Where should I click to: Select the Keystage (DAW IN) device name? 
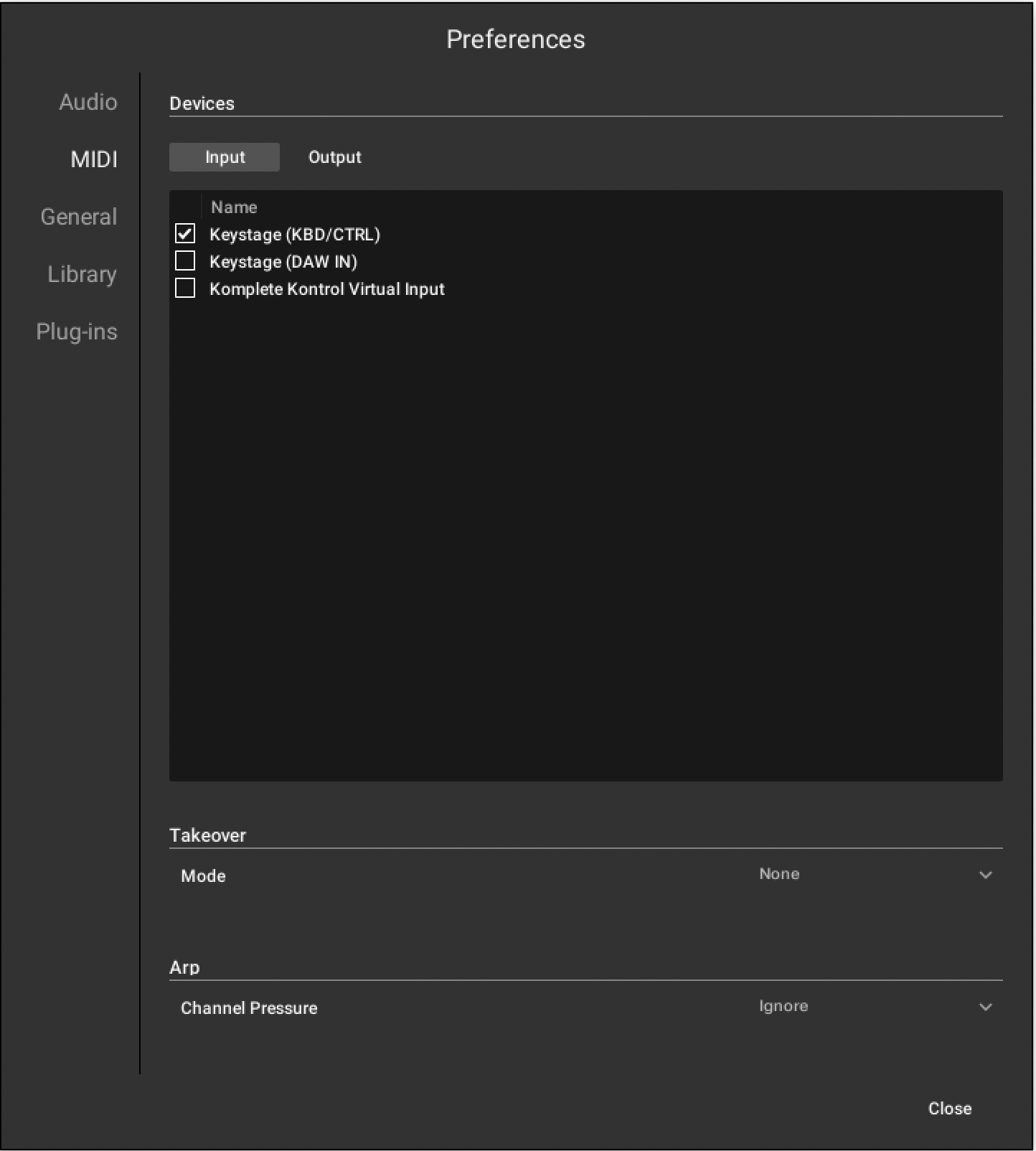tap(283, 262)
